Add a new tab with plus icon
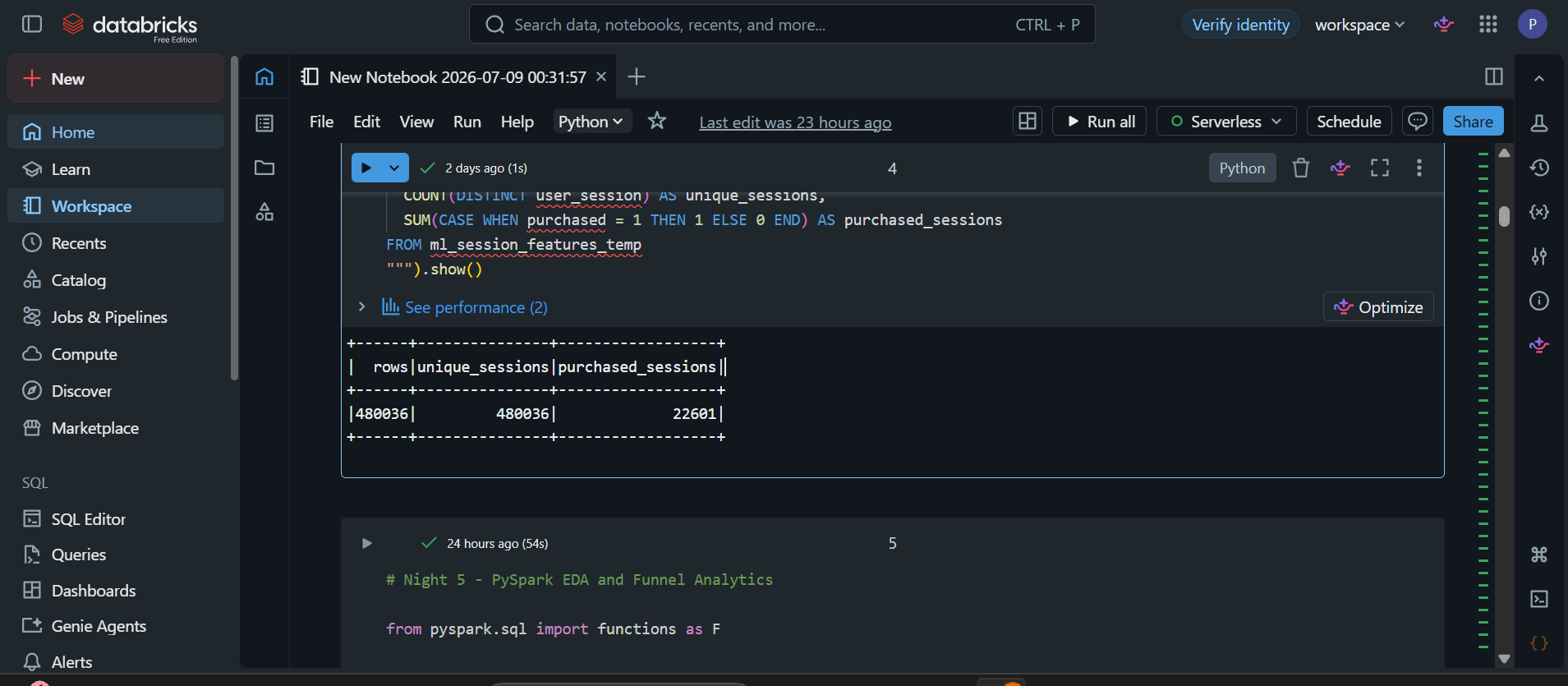 636,76
